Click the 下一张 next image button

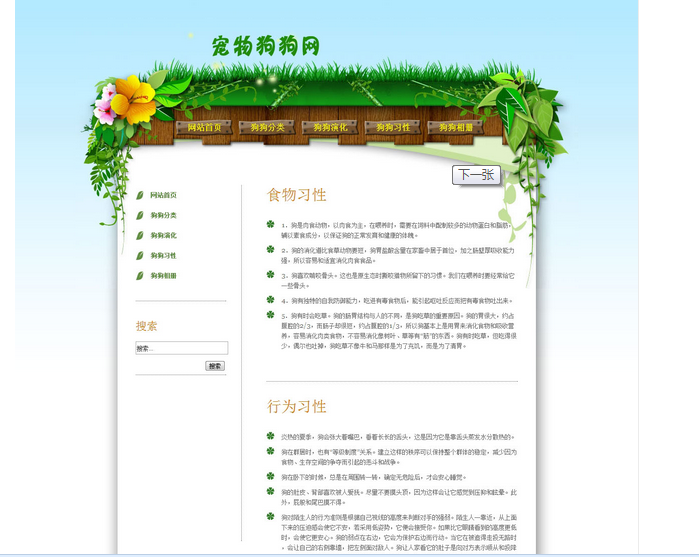pyautogui.click(x=475, y=175)
